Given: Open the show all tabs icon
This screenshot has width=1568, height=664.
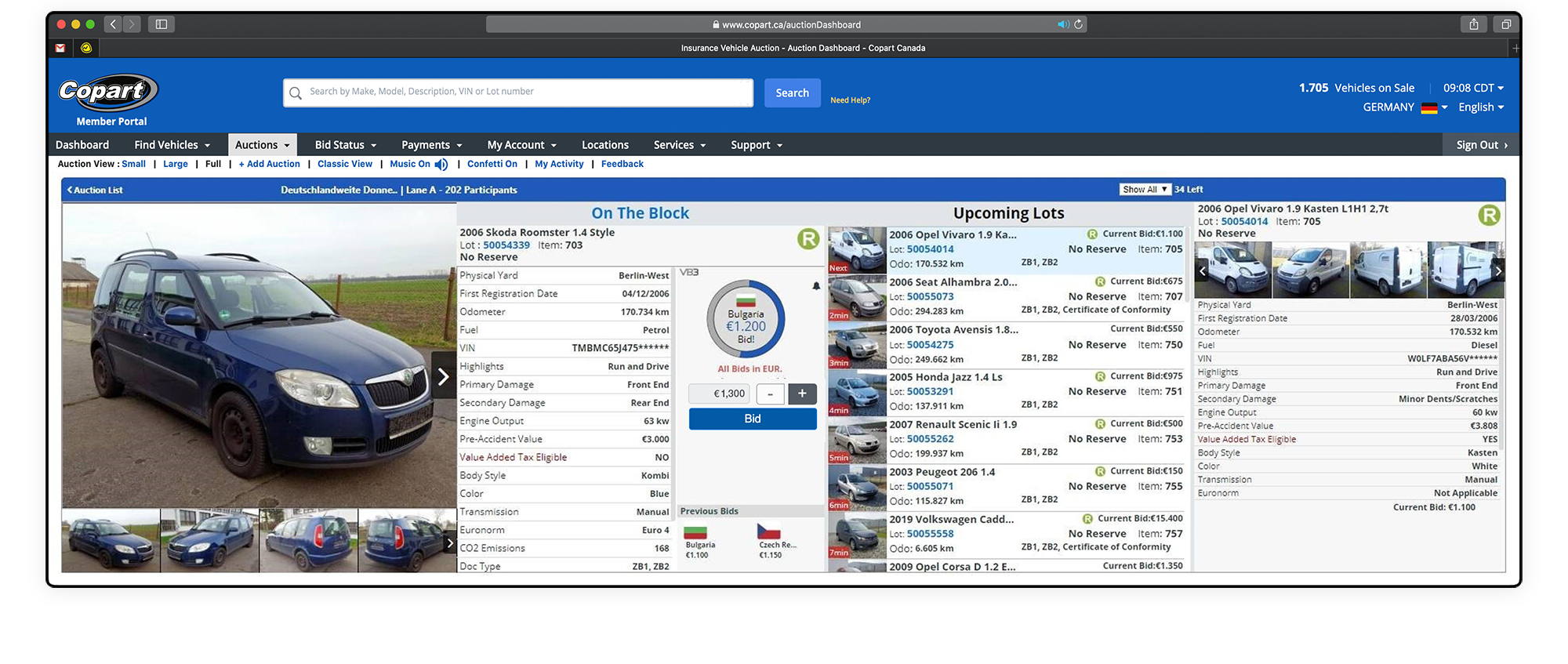Looking at the screenshot, I should 1506,24.
